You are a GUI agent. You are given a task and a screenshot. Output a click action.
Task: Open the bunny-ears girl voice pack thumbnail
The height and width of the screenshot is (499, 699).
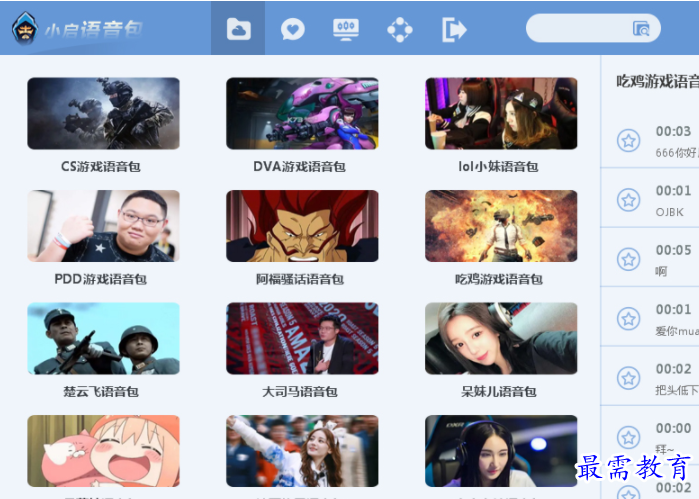tap(302, 451)
